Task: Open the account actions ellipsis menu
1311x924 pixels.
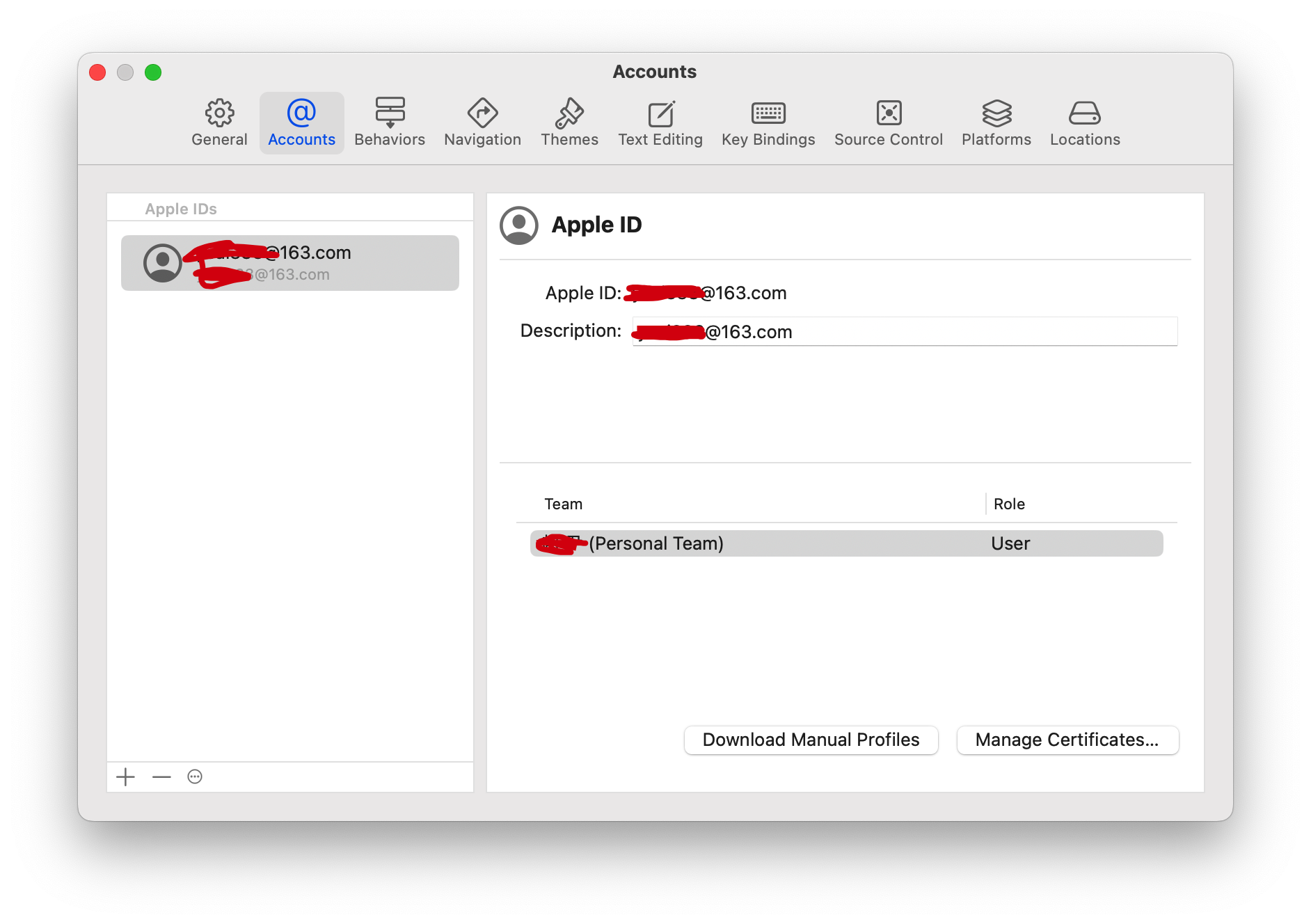Action: [195, 776]
